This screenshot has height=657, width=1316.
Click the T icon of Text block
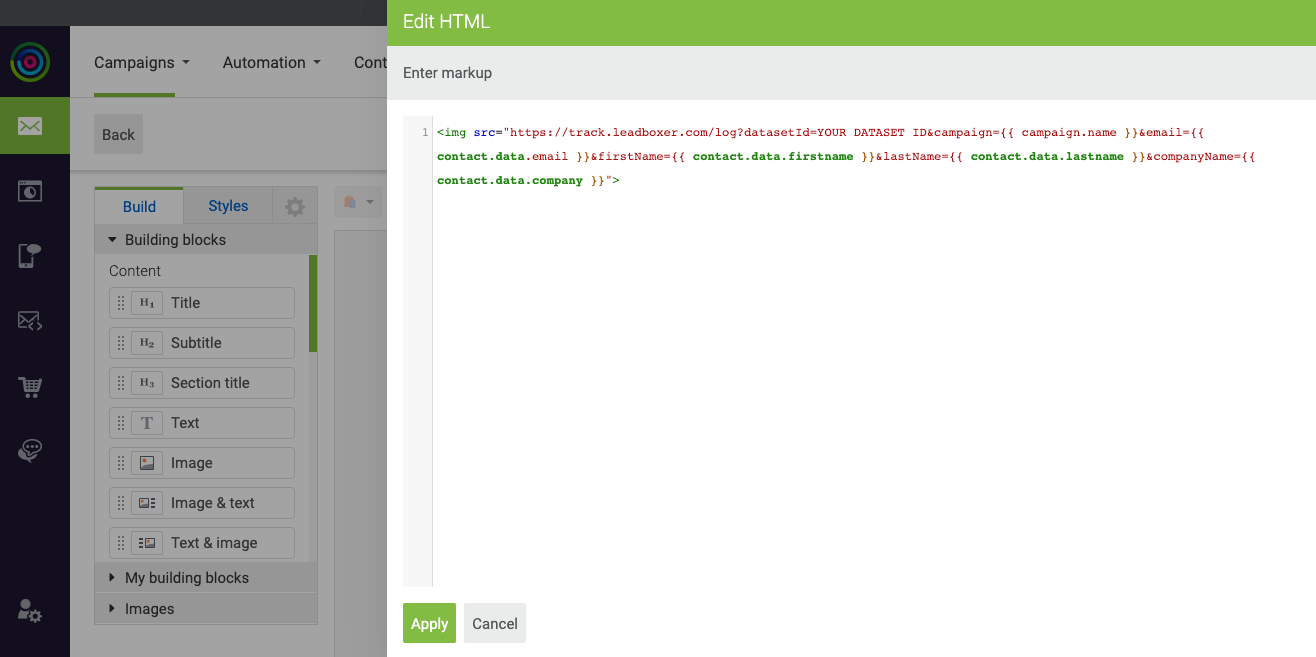point(147,423)
